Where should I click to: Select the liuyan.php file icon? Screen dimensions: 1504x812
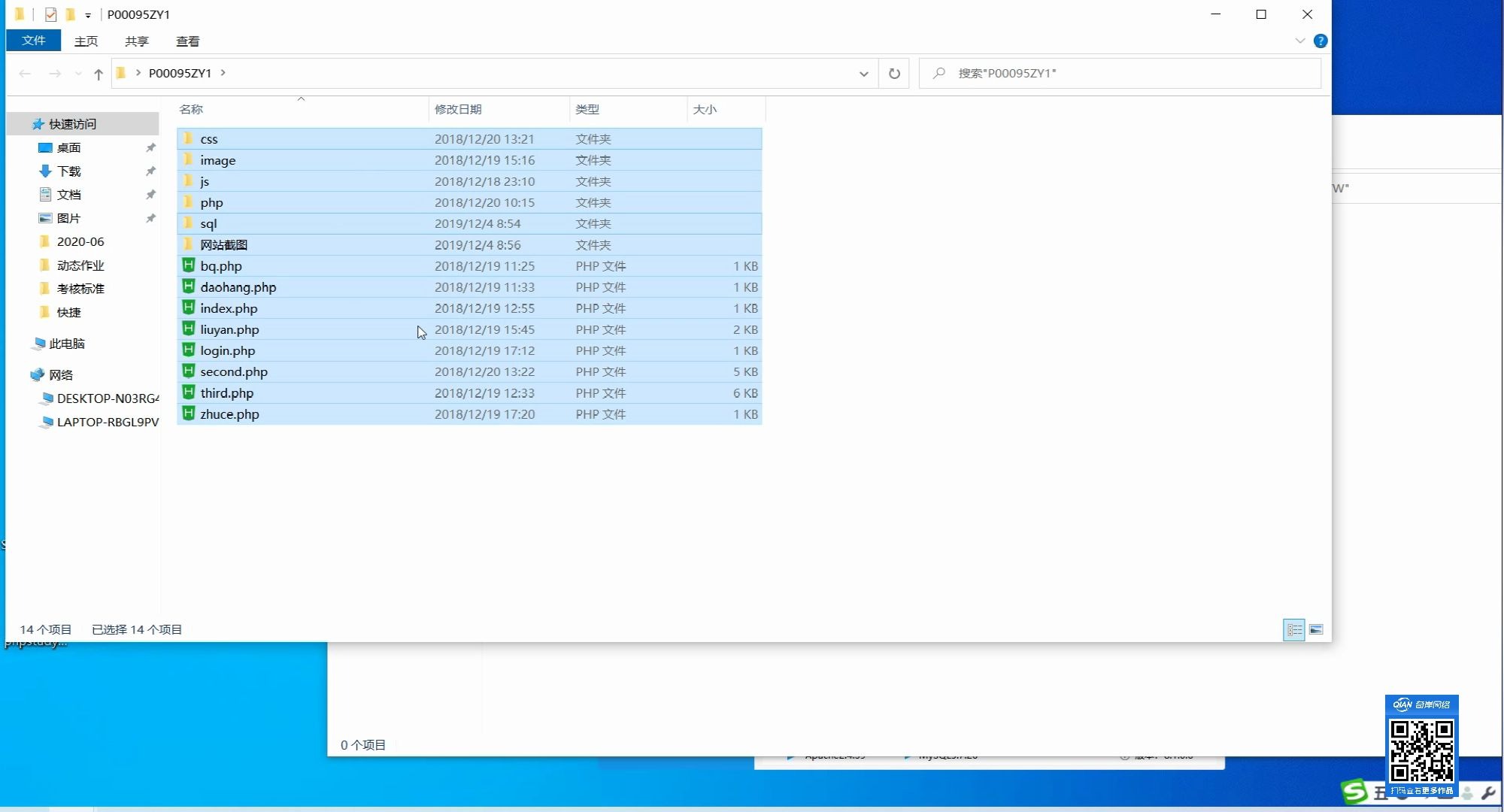189,328
